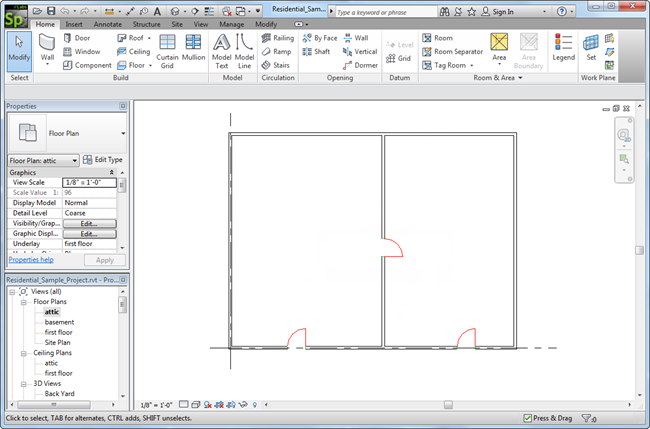650x429 pixels.
Task: Click the Room Separator tool
Action: tap(451, 51)
